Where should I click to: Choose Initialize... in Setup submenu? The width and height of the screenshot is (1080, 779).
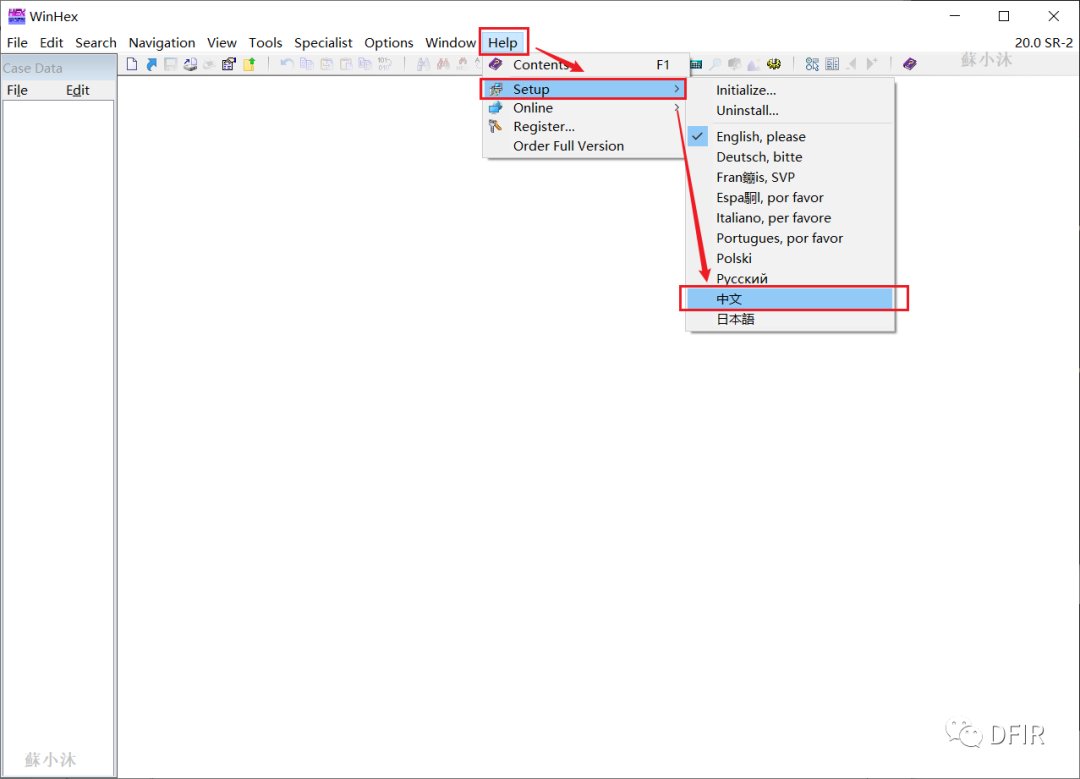[791, 90]
